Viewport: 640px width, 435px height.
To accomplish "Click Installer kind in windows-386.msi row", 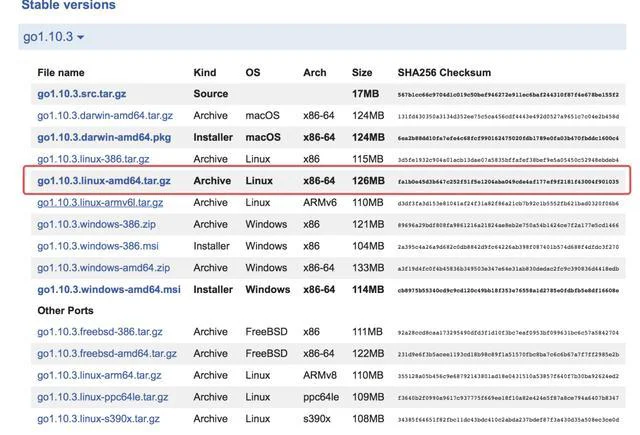I will click(211, 246).
